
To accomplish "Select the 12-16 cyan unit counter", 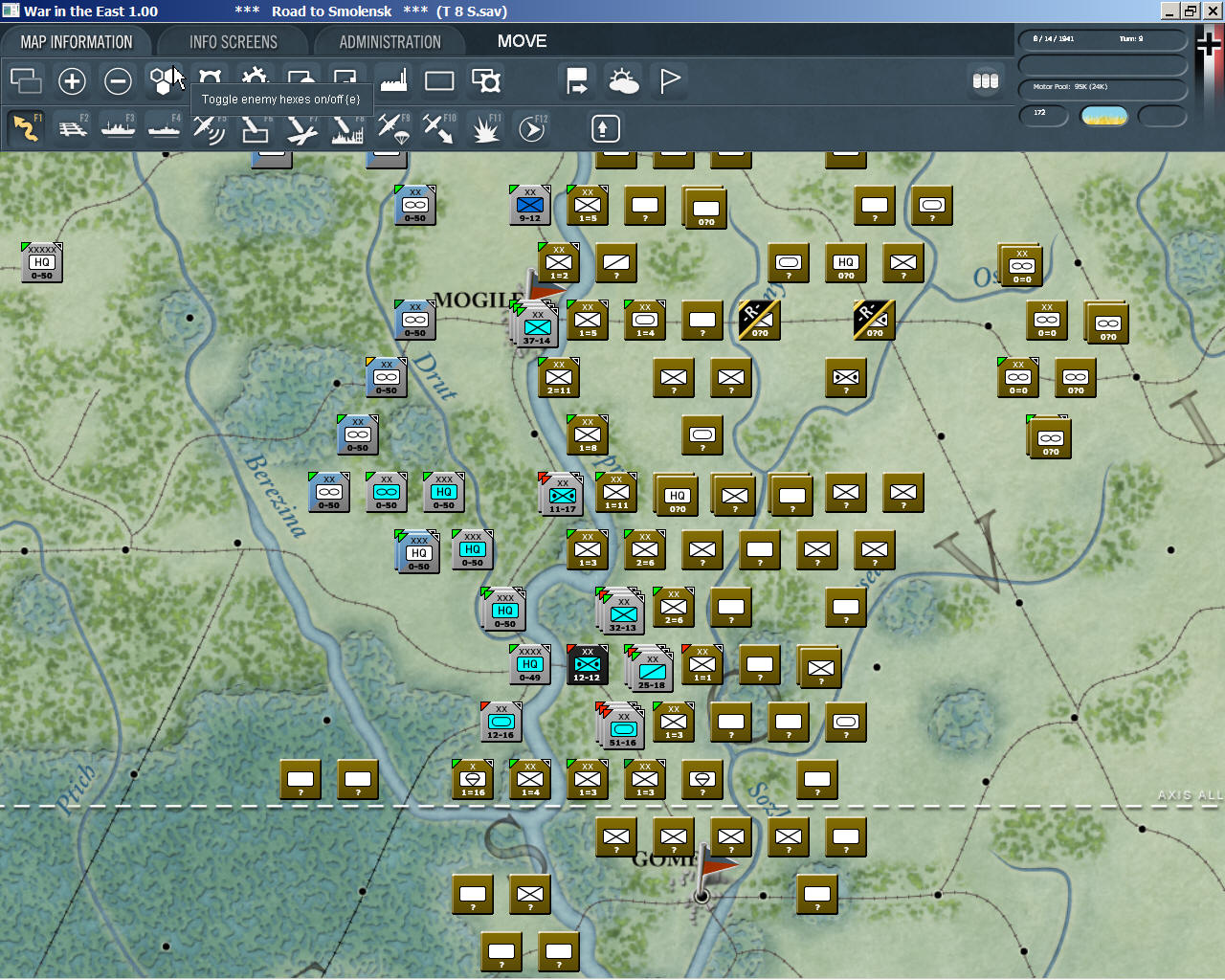I will tap(501, 722).
